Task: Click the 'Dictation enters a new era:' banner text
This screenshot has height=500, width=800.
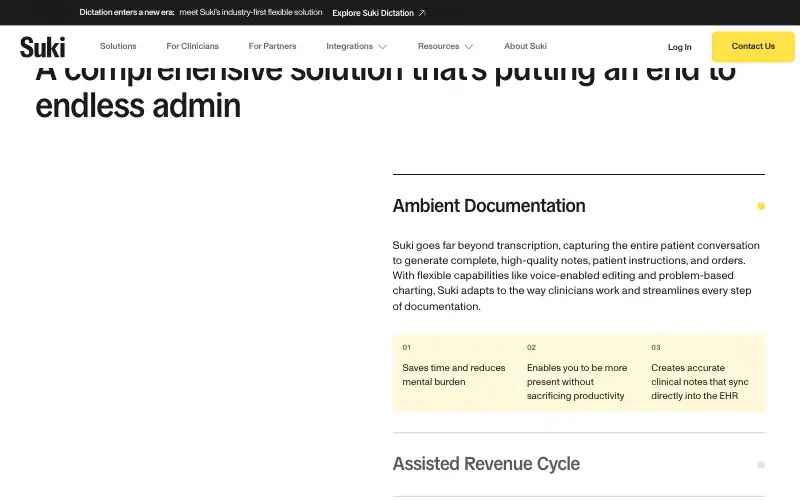Action: (x=127, y=12)
